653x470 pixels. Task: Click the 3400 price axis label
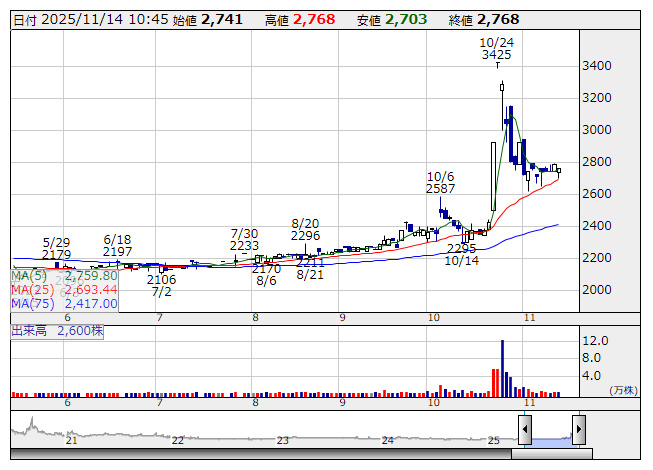pos(597,66)
